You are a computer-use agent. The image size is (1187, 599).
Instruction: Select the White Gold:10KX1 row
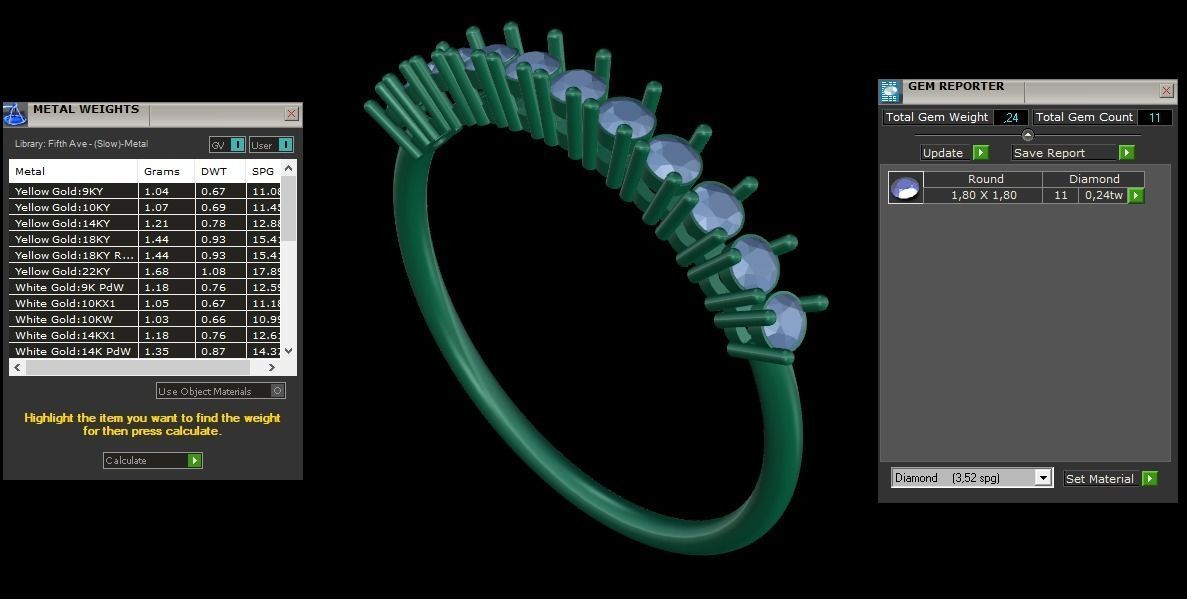pos(145,304)
